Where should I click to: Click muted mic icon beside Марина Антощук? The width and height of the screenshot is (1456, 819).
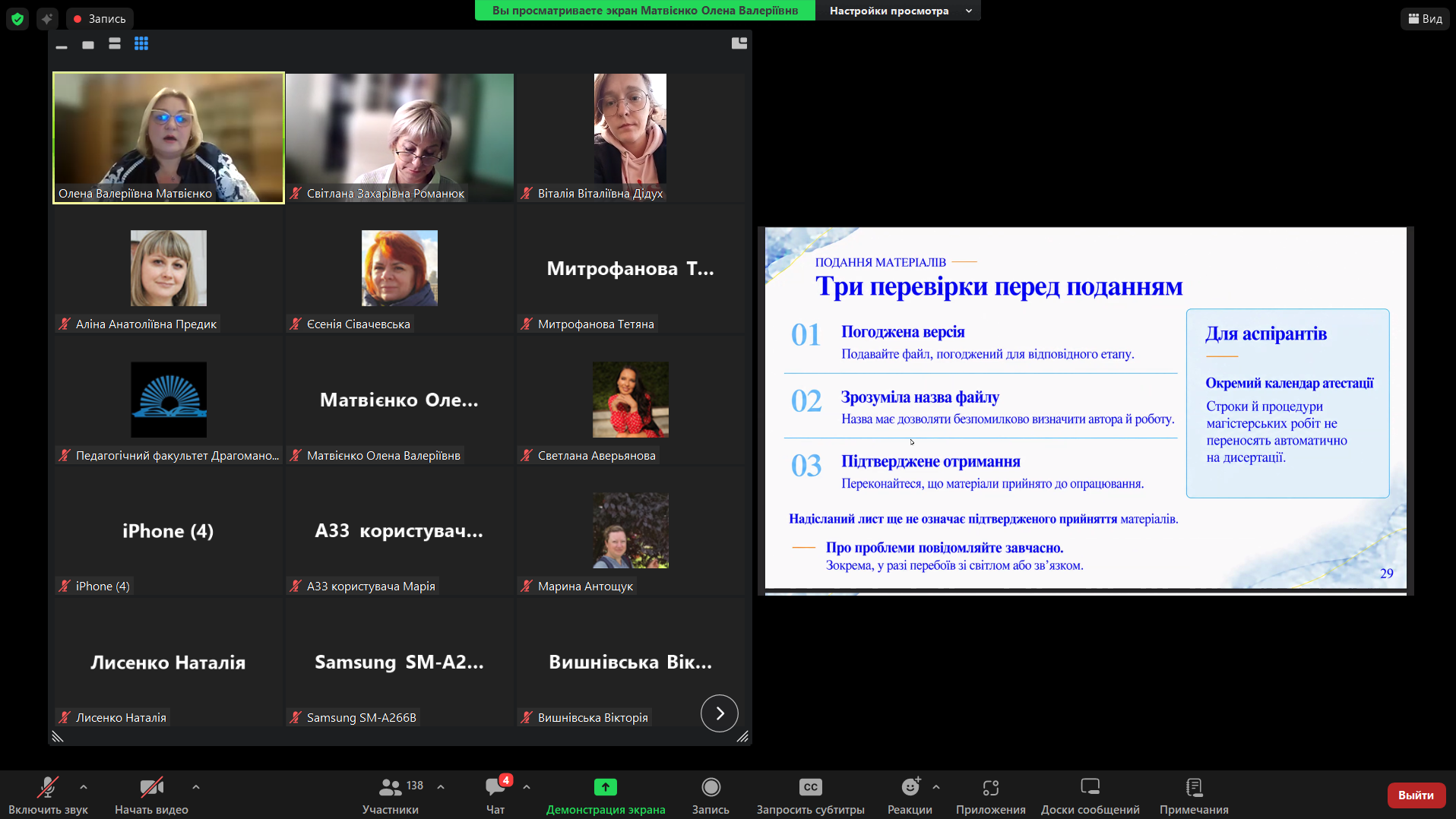click(x=527, y=587)
